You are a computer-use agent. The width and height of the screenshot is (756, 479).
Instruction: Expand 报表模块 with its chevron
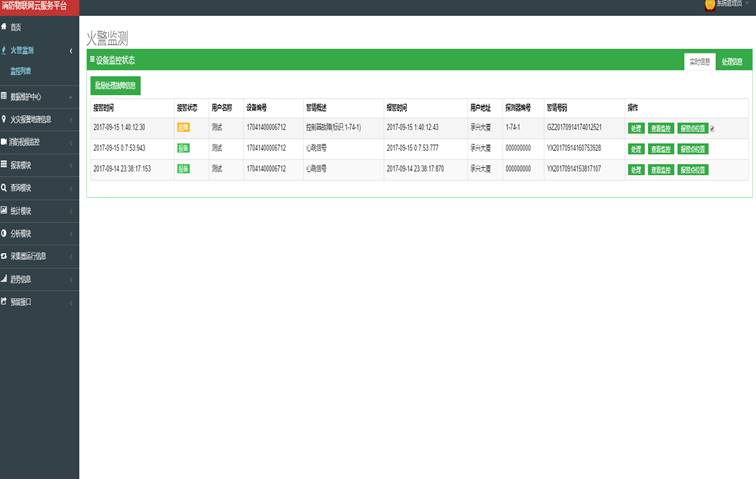[71, 165]
